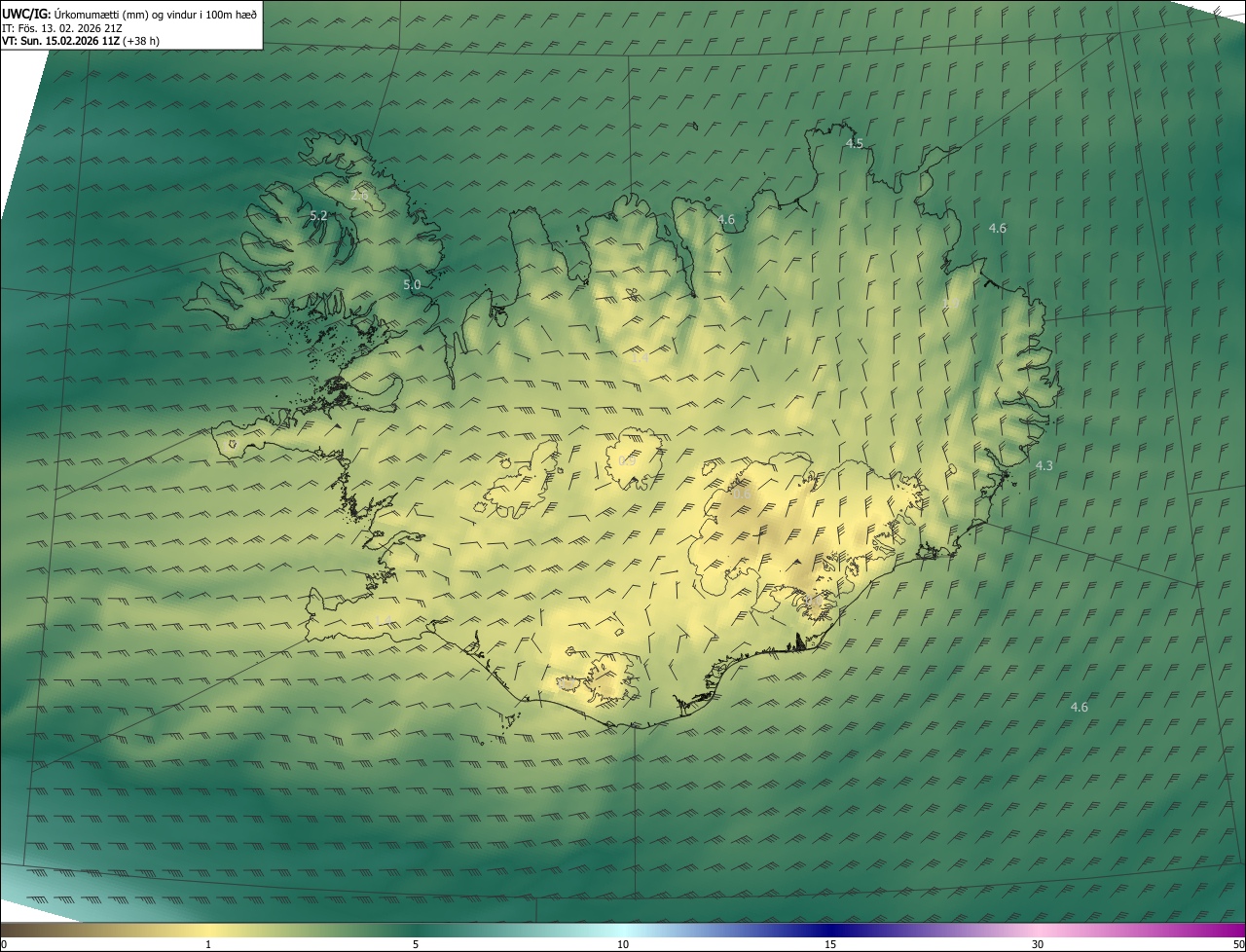
Task: Click the 10 tick label on the color scale
Action: [x=623, y=944]
